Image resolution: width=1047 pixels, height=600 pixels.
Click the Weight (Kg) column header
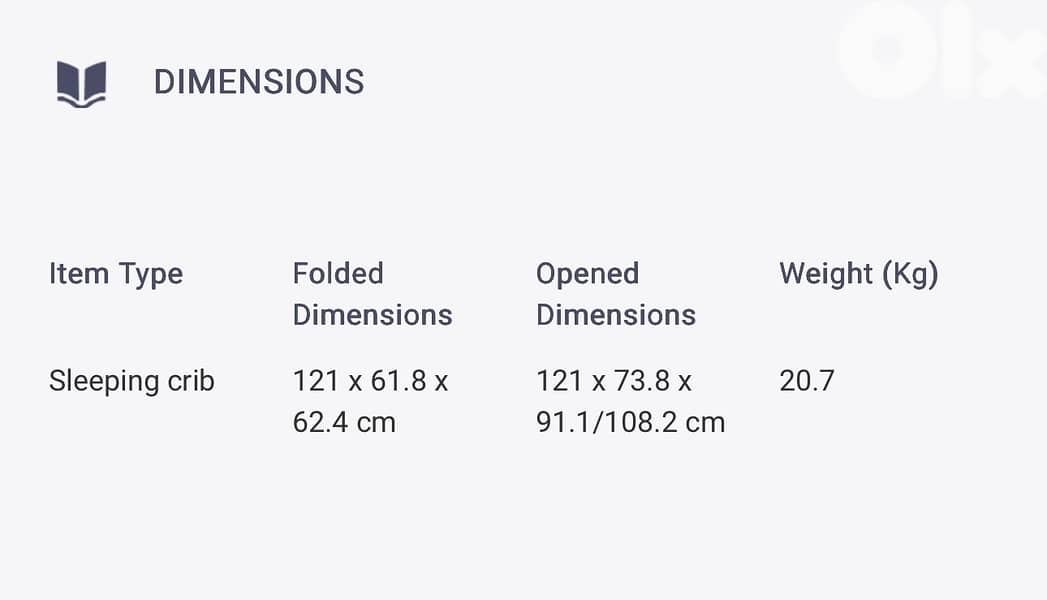[858, 274]
